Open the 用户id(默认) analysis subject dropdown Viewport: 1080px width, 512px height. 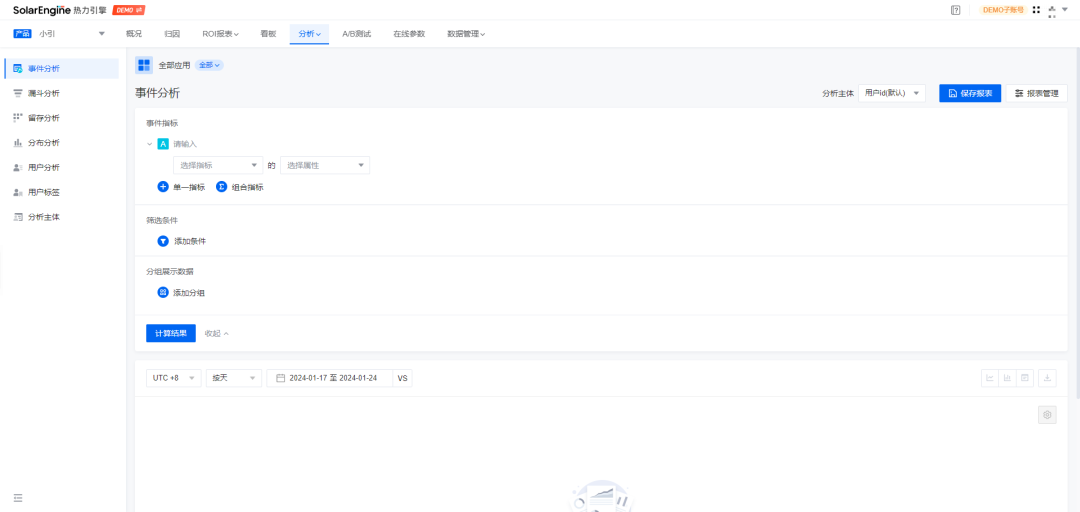point(892,93)
